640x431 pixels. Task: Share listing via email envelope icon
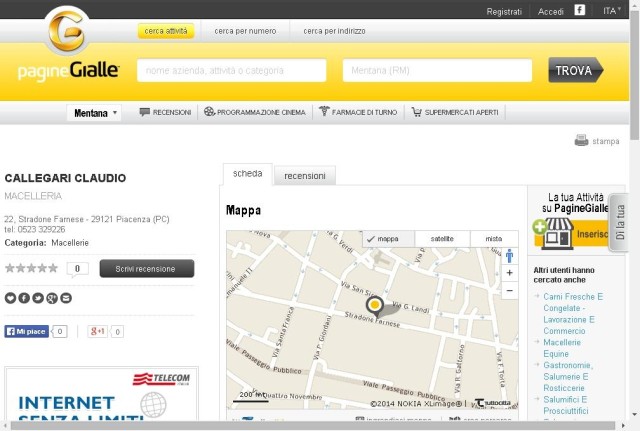[66, 298]
